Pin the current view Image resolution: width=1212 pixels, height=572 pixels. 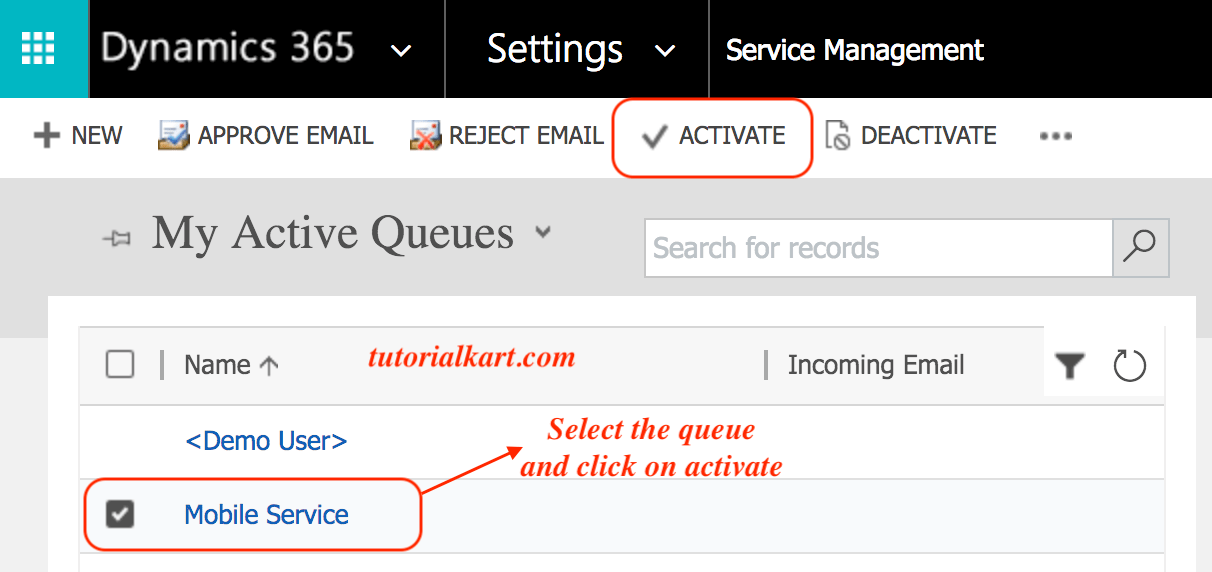117,240
